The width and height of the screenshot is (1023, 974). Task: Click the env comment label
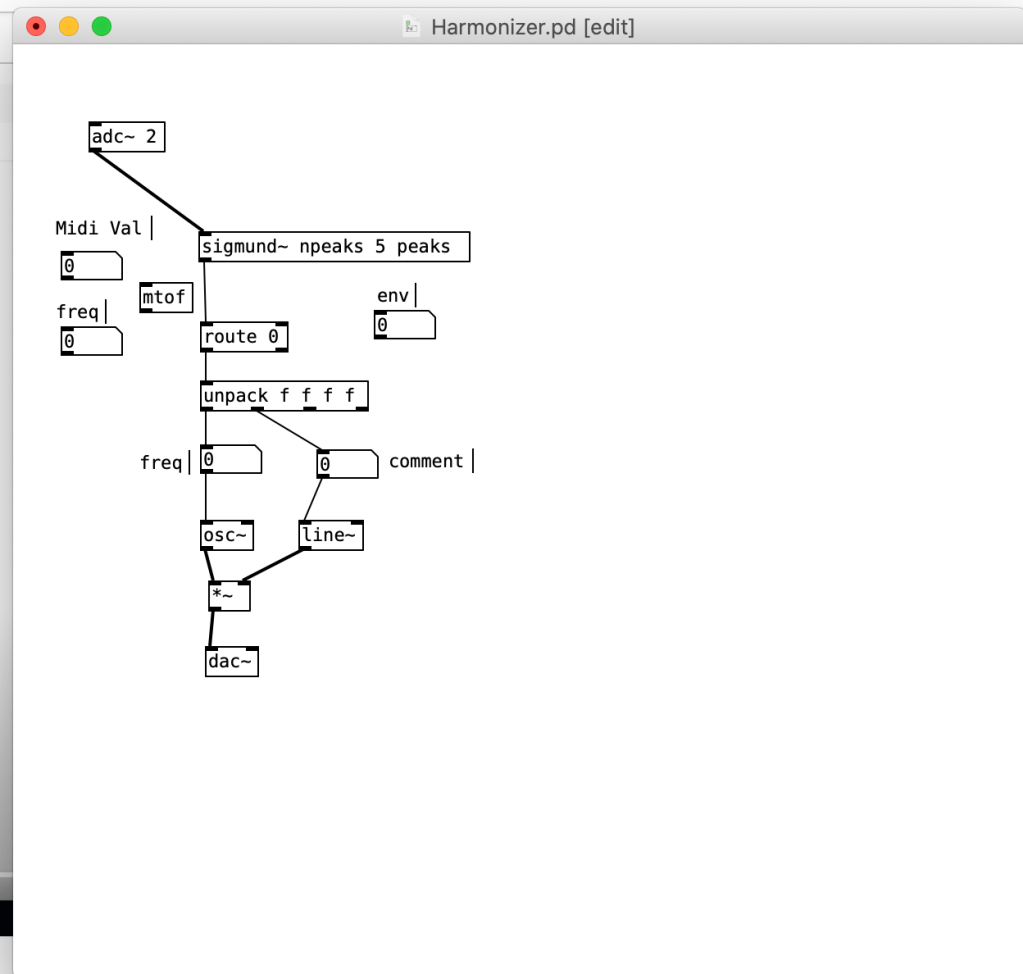(393, 296)
